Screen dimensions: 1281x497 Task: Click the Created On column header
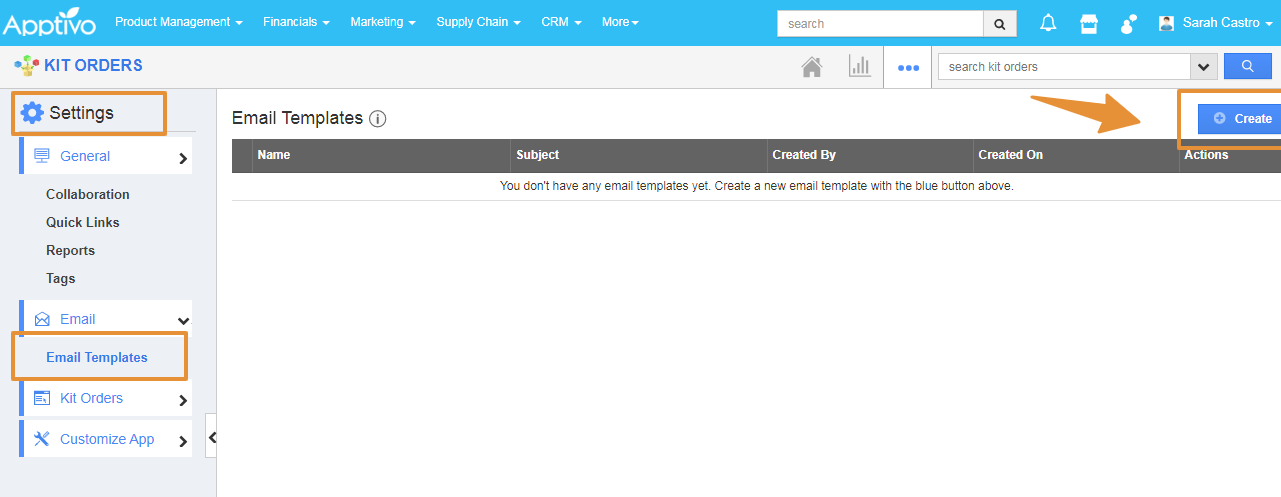(1010, 155)
